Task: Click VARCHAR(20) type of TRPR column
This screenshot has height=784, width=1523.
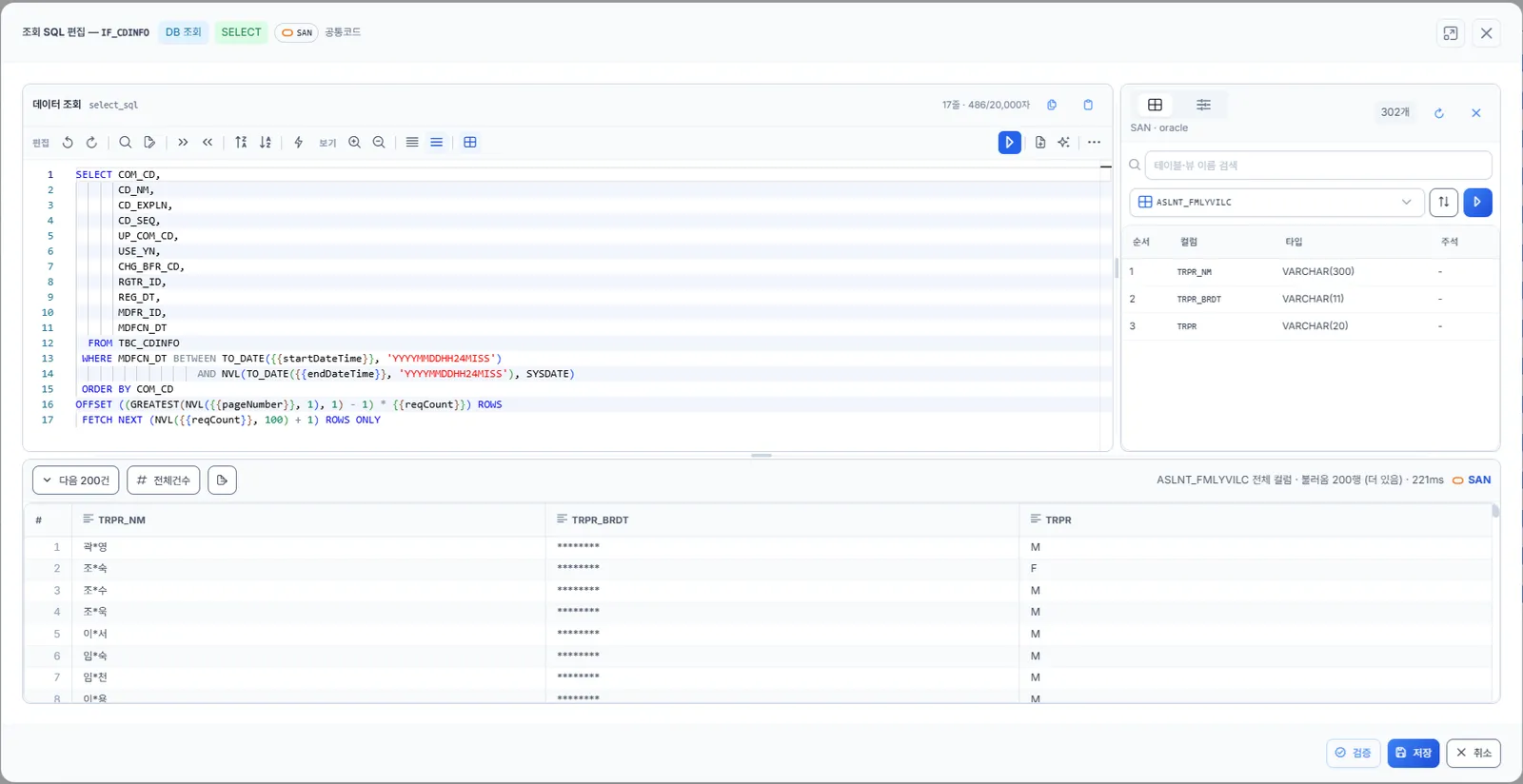Action: pyautogui.click(x=1315, y=326)
